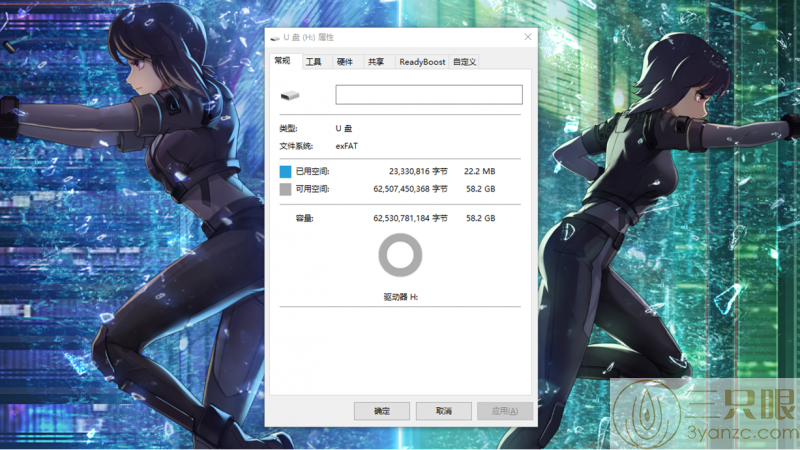The width and height of the screenshot is (800, 450).
Task: Click the 类型 U 盘 value
Action: pyautogui.click(x=344, y=129)
